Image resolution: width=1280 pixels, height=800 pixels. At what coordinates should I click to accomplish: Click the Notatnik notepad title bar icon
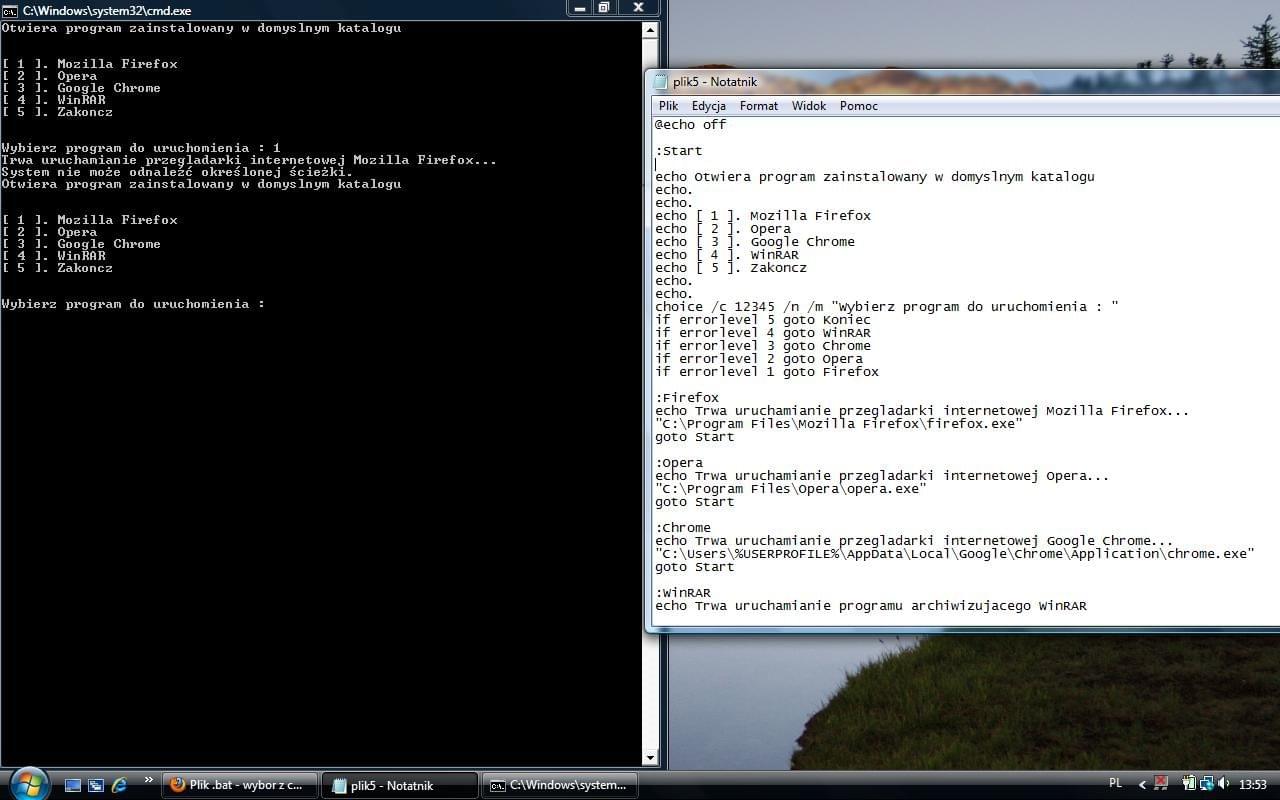[x=660, y=82]
